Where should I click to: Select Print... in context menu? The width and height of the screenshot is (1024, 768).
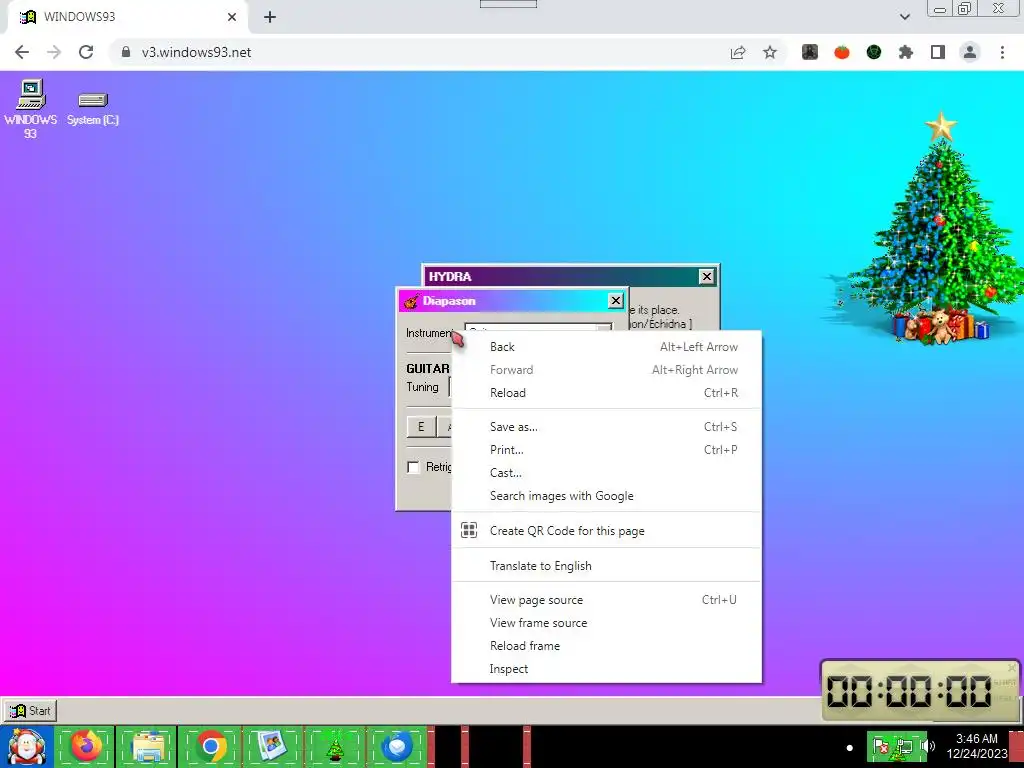[x=607, y=449]
